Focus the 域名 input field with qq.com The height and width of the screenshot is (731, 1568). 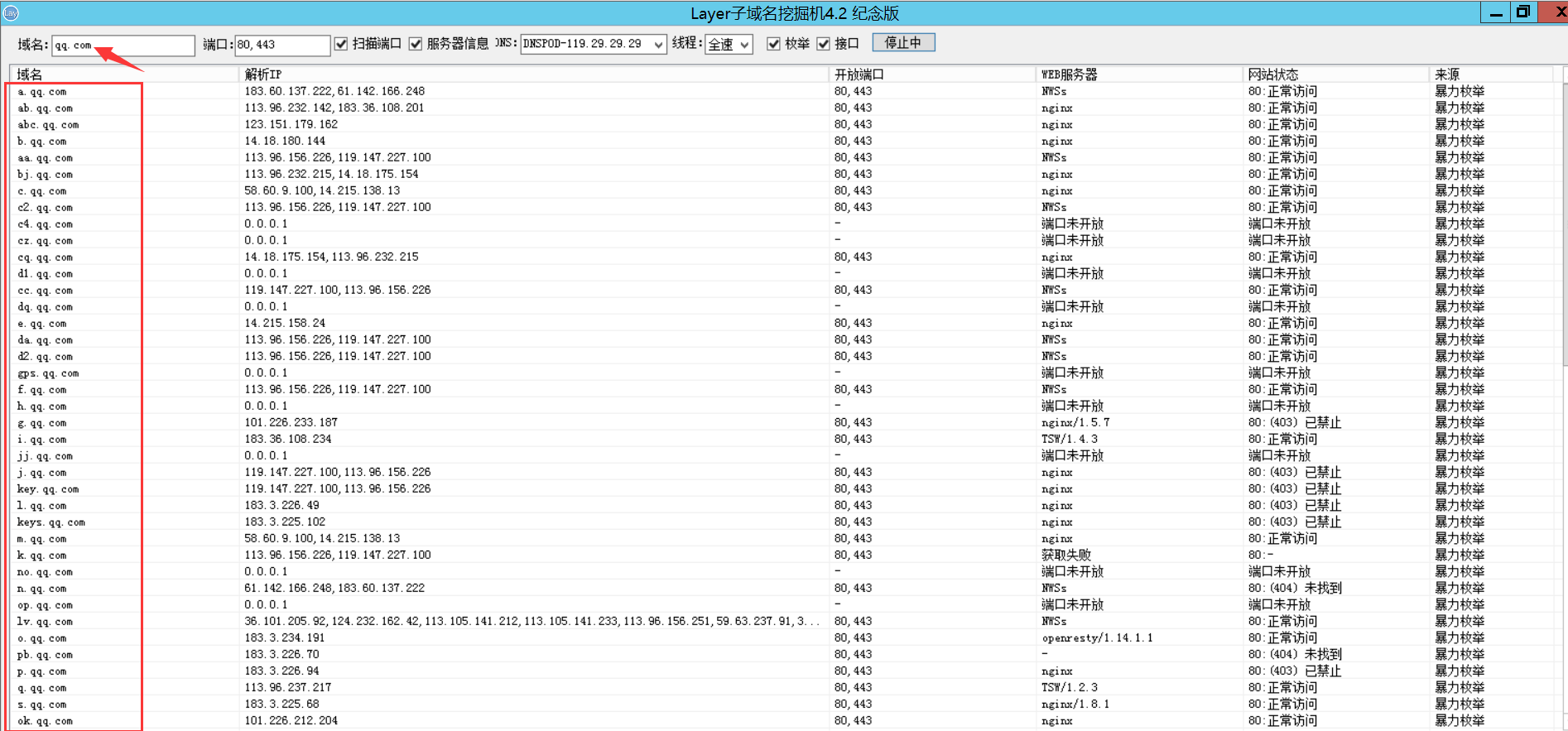(123, 45)
